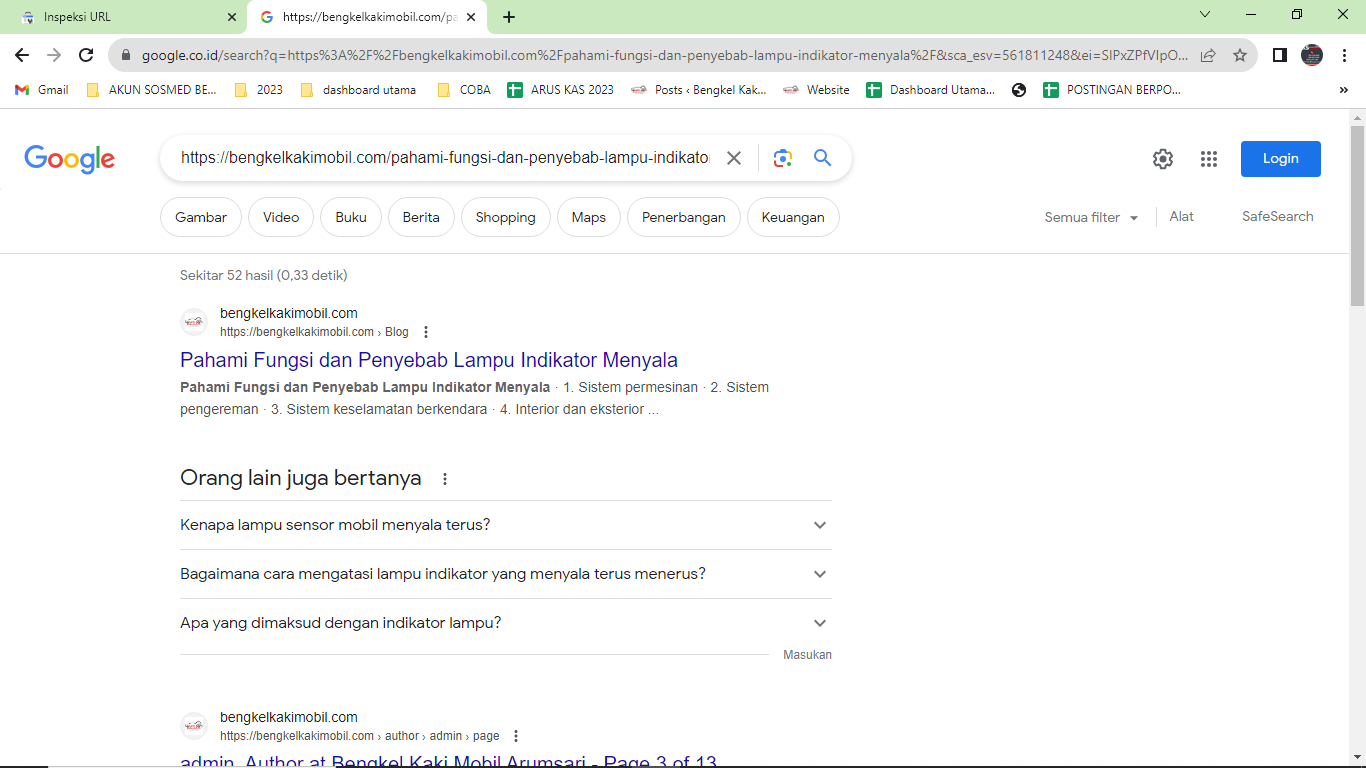Open the dashboard utama bookmark folder
The height and width of the screenshot is (768, 1366).
point(357,90)
